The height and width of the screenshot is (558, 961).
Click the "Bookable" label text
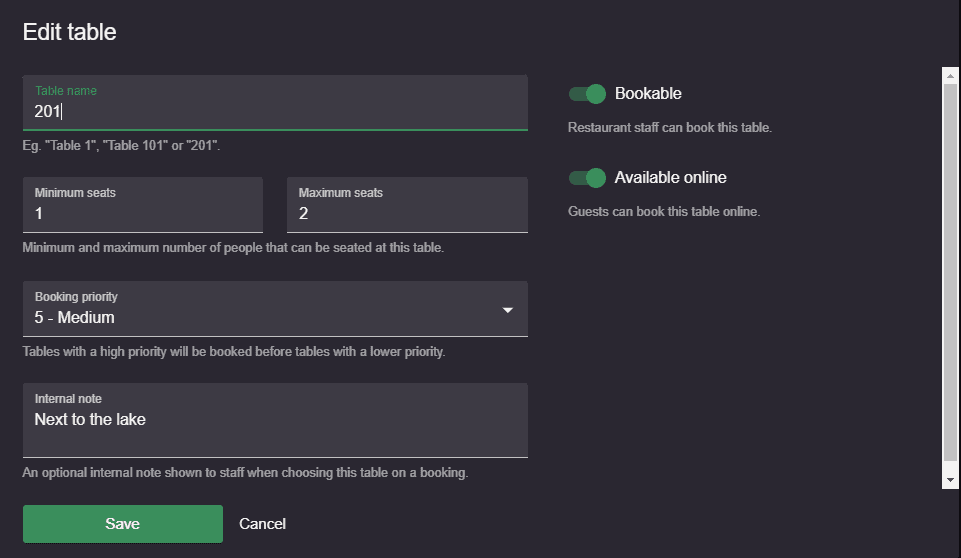pos(648,94)
